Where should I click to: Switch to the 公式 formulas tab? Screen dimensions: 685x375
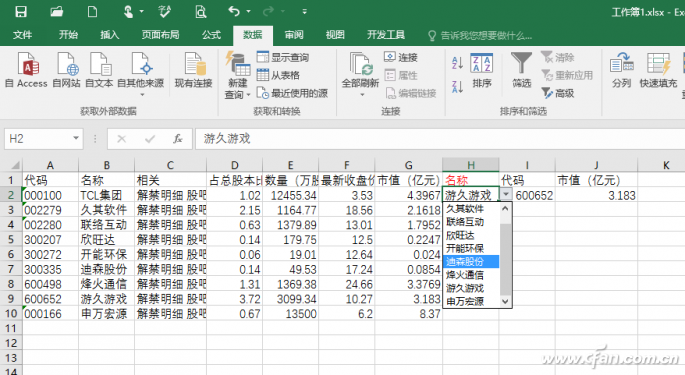[211, 35]
